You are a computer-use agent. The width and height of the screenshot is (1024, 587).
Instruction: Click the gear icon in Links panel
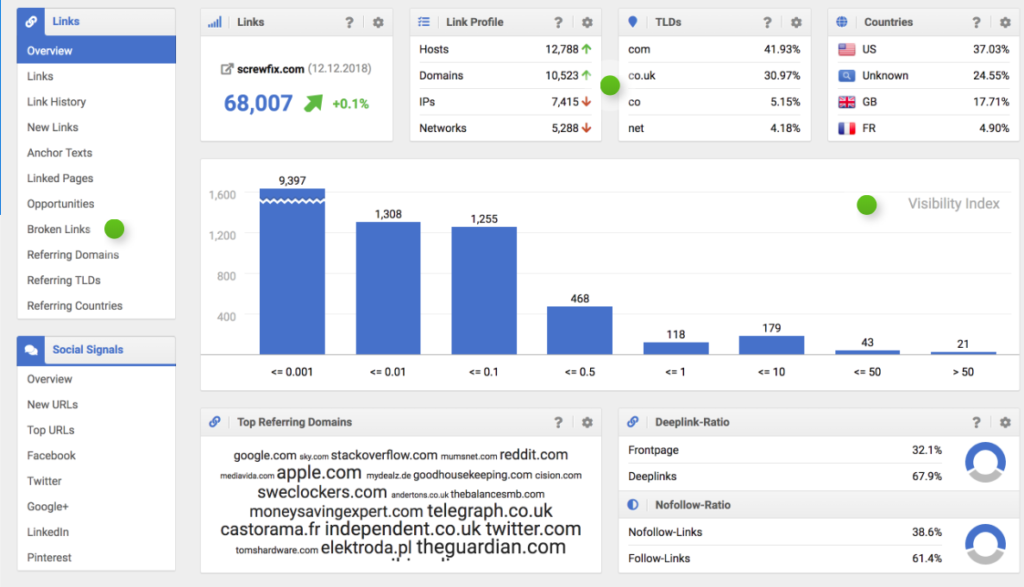tap(378, 22)
